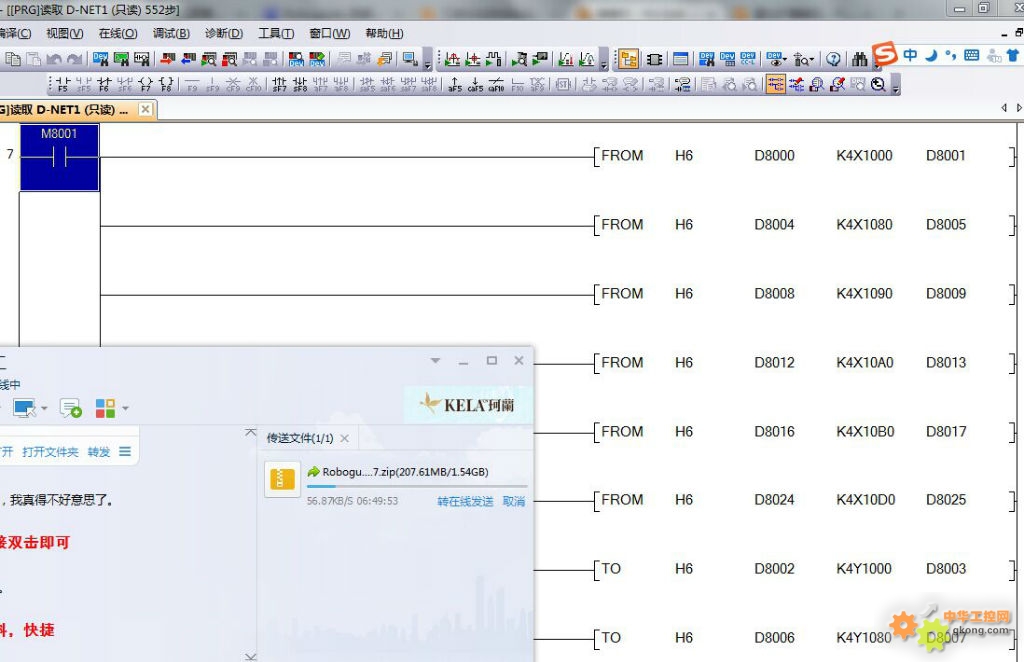
Task: Click the FROM H6 D8000 K4X1000 instruction
Action: tap(804, 156)
